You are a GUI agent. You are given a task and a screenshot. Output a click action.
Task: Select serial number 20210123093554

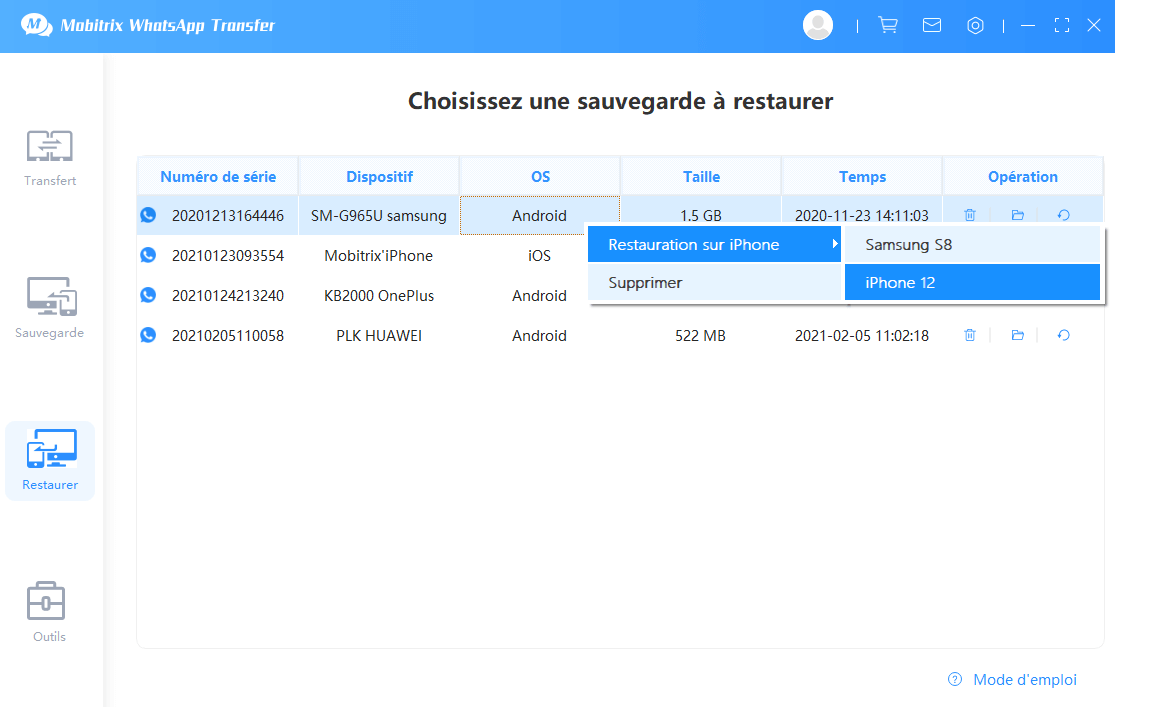click(x=228, y=256)
